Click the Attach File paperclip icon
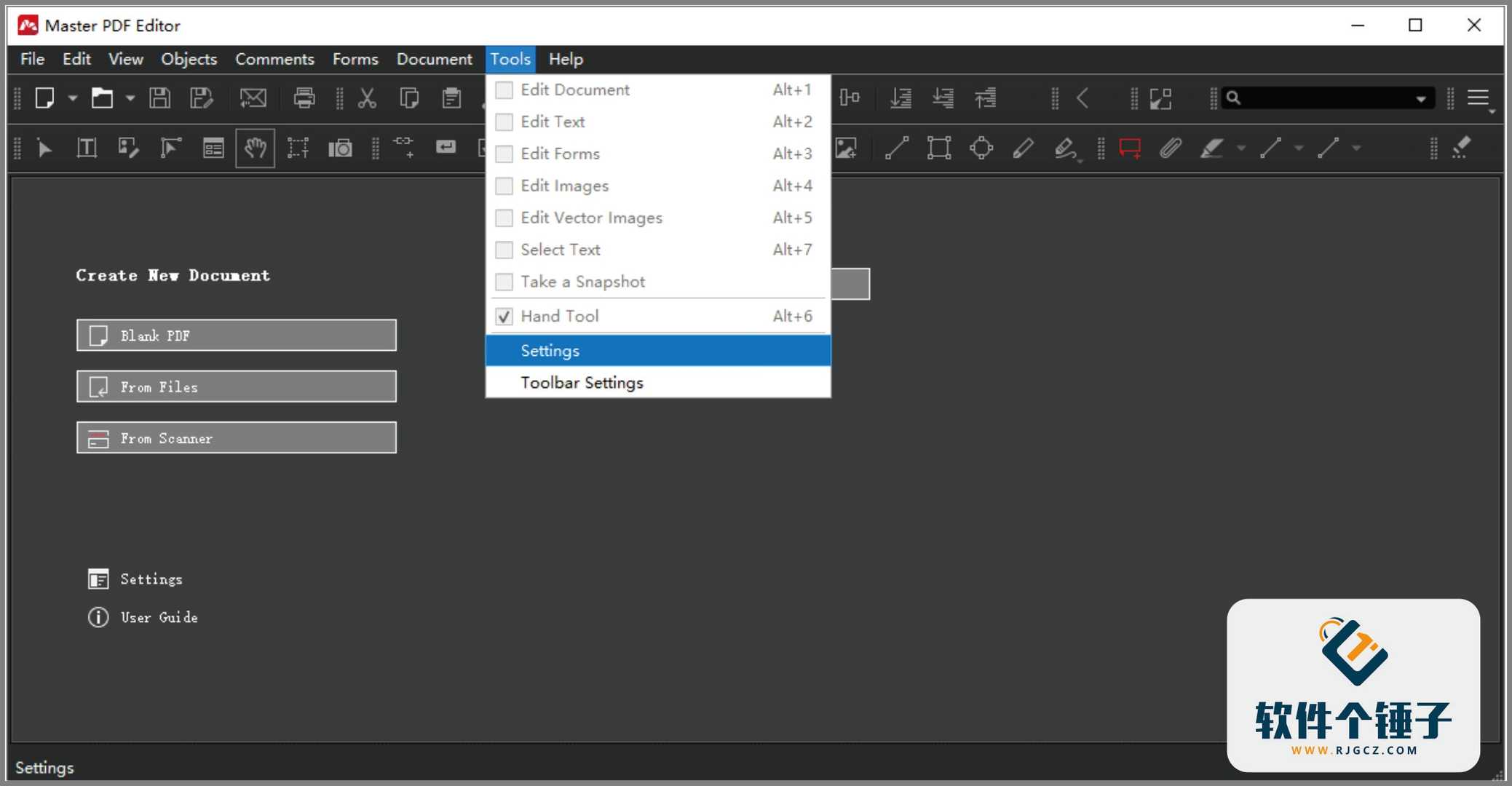 tap(1171, 148)
